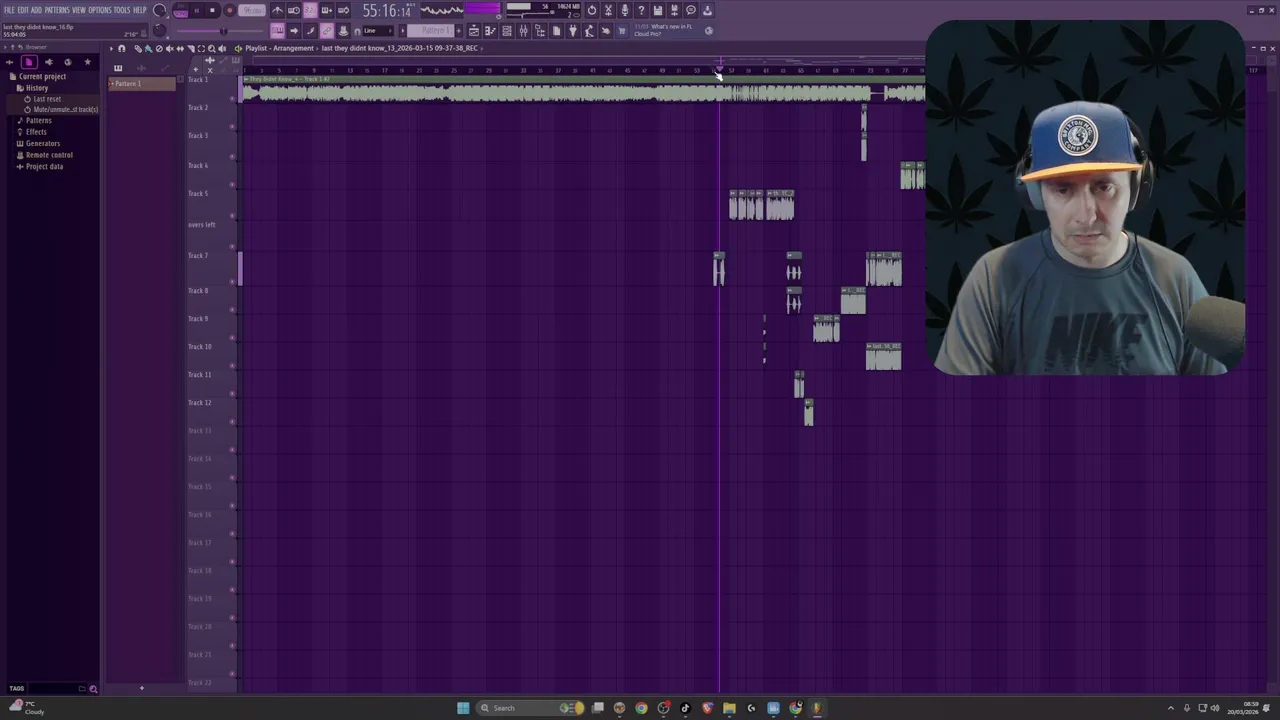Toggle the countdown before recording button

click(x=310, y=10)
